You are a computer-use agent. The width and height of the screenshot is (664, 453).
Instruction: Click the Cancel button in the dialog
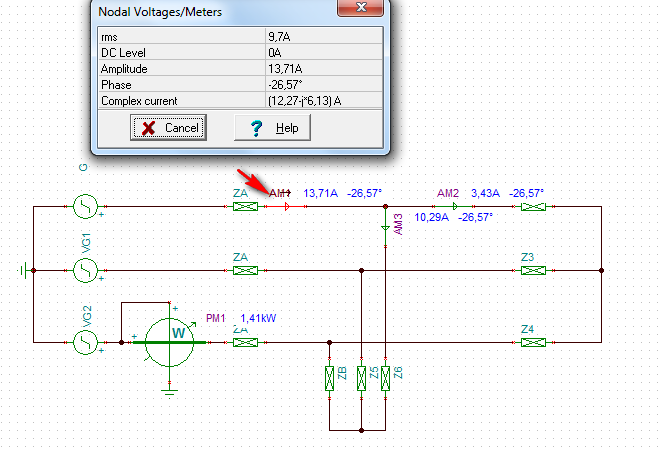167,128
